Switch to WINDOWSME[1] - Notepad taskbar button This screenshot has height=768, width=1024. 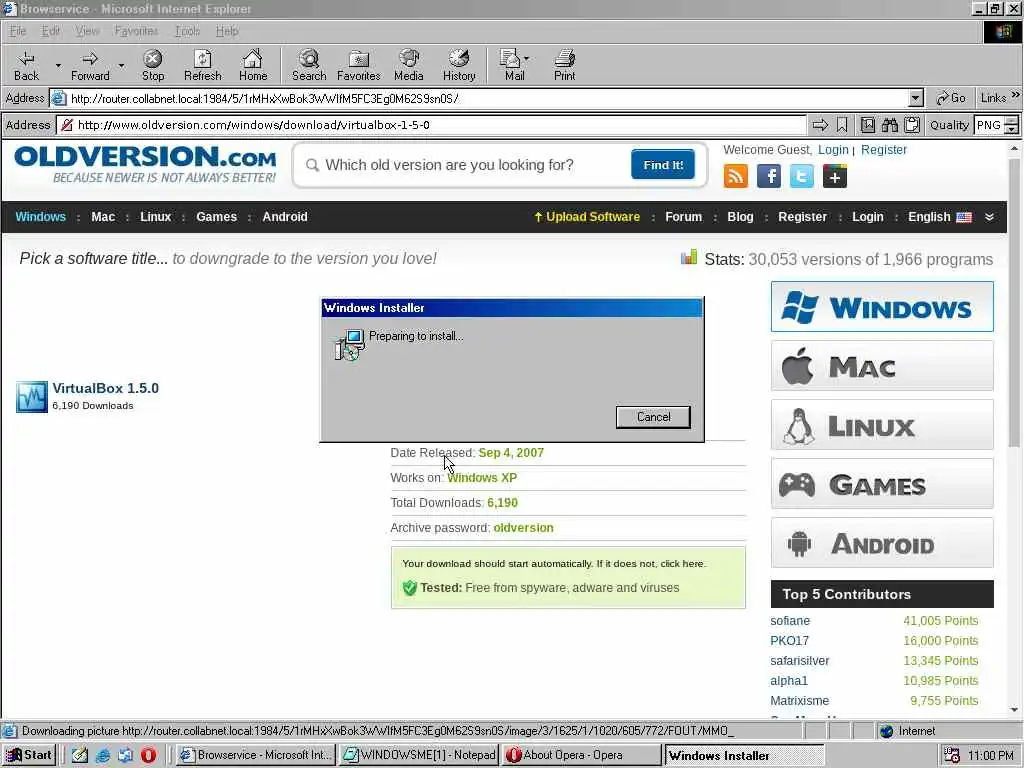[420, 755]
